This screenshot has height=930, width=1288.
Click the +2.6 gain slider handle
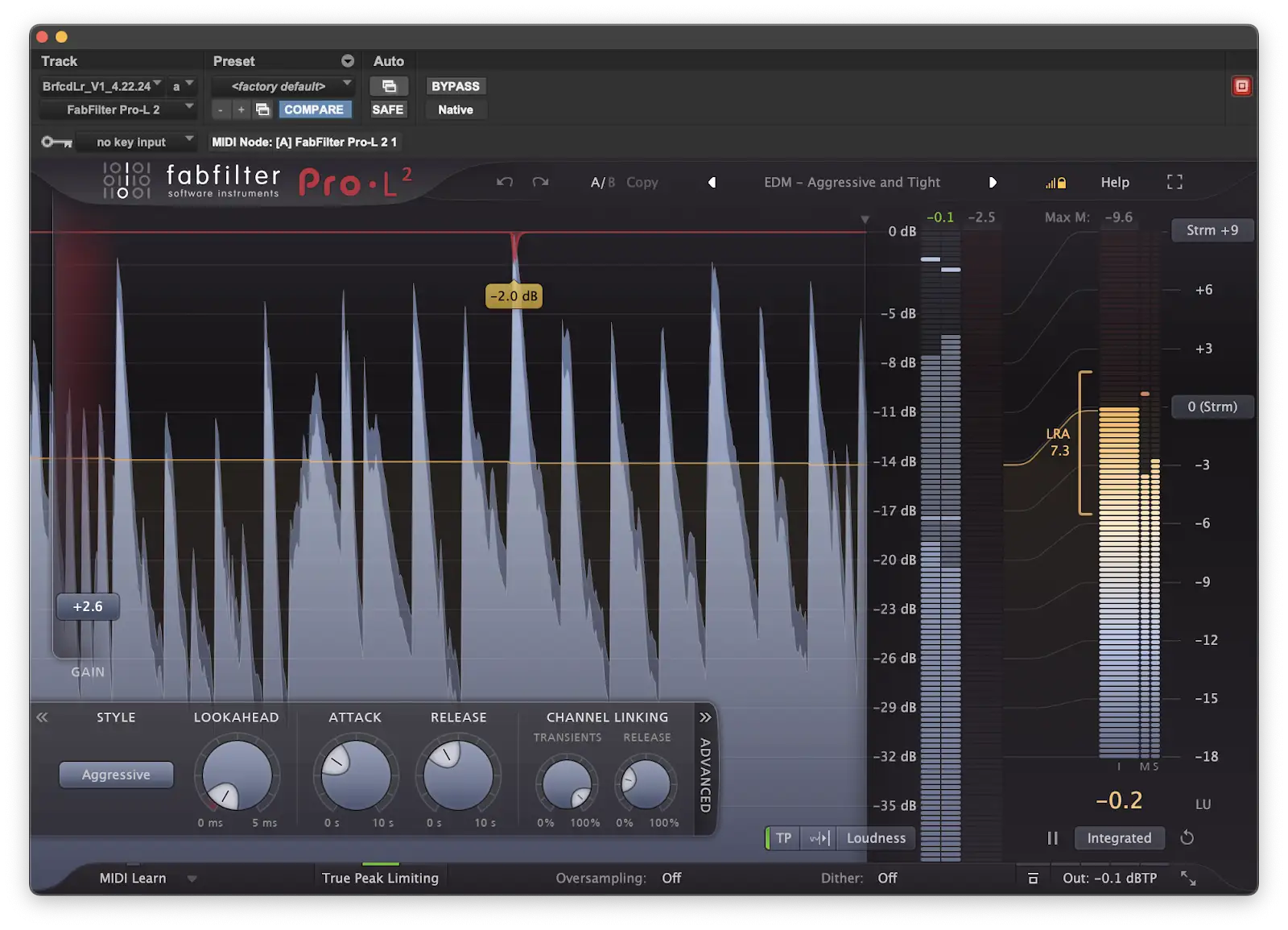point(88,607)
